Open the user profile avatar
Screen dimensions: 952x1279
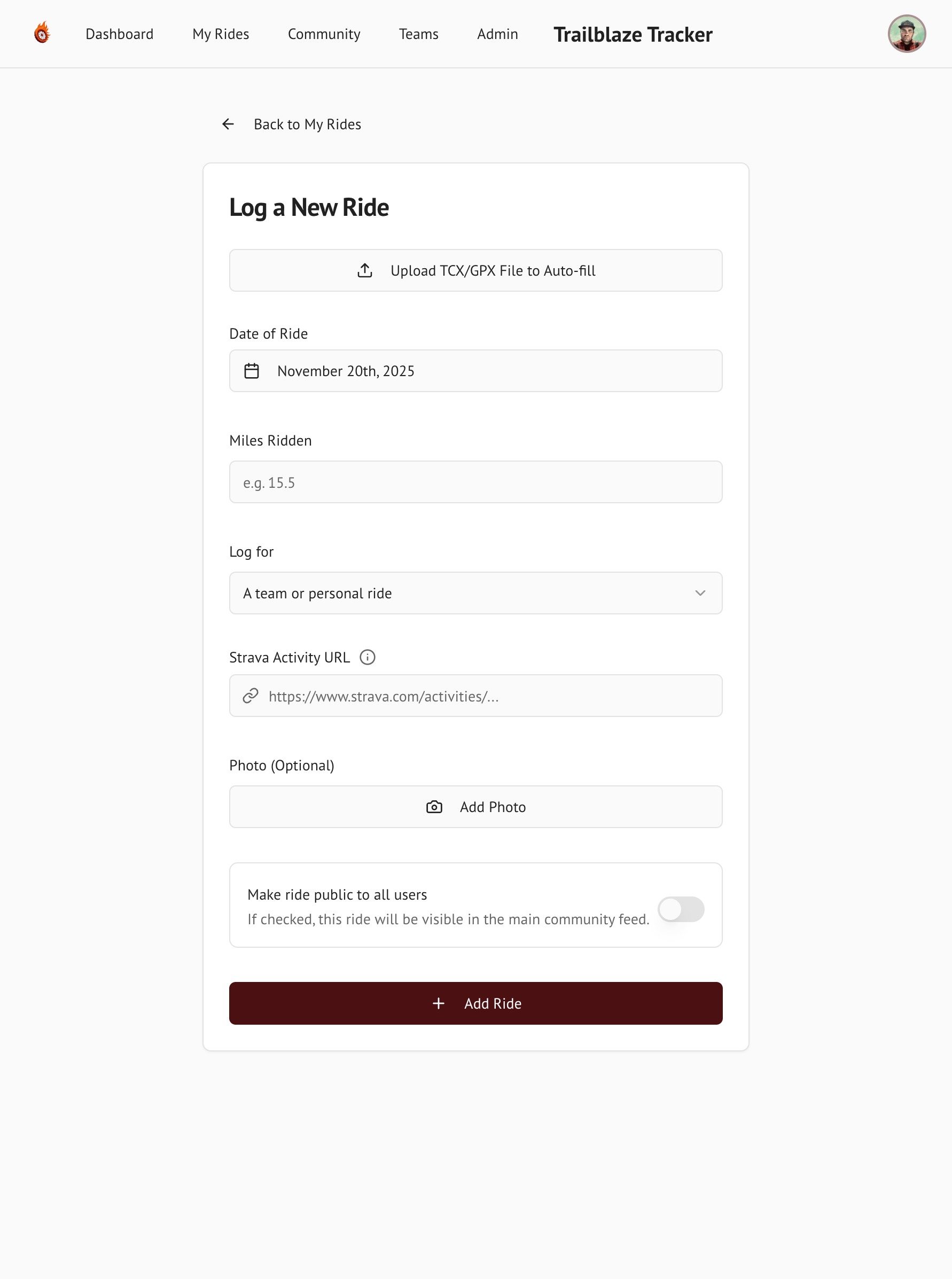(x=906, y=34)
